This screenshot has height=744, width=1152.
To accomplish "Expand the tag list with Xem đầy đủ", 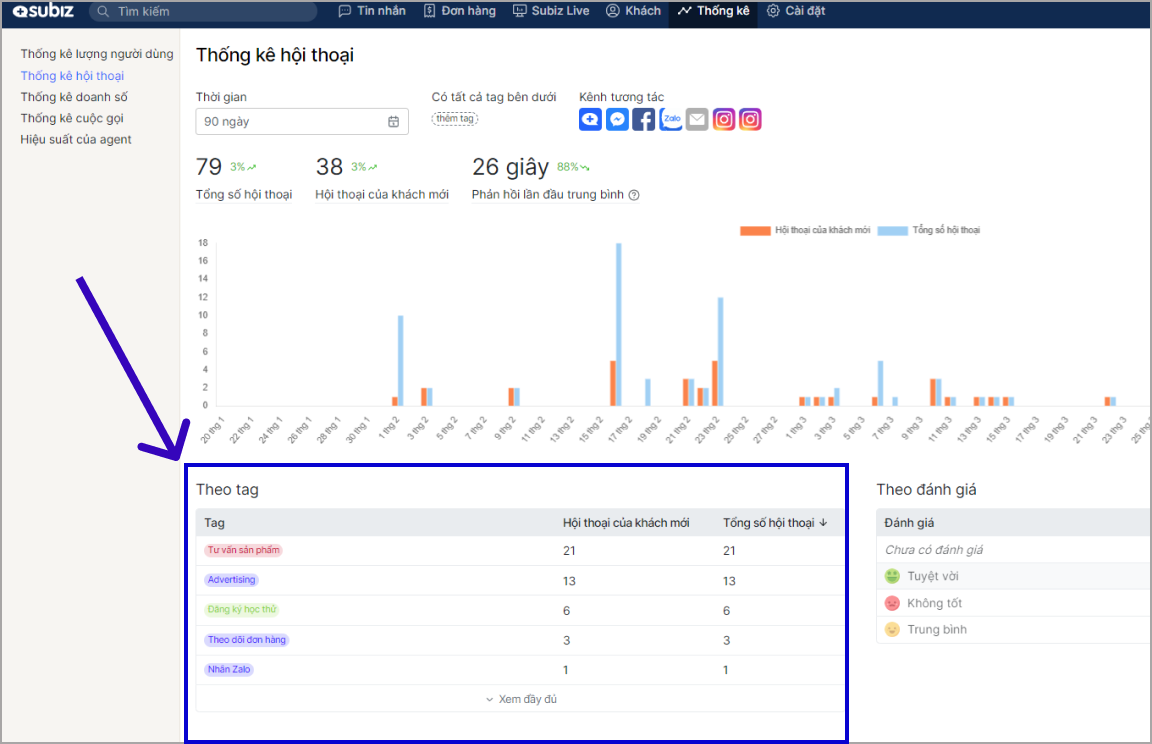I will pyautogui.click(x=521, y=699).
